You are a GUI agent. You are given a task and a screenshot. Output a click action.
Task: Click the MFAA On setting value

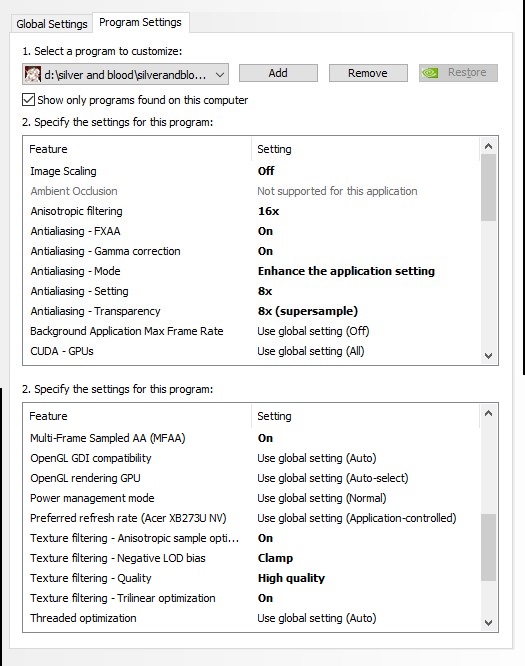(x=265, y=438)
